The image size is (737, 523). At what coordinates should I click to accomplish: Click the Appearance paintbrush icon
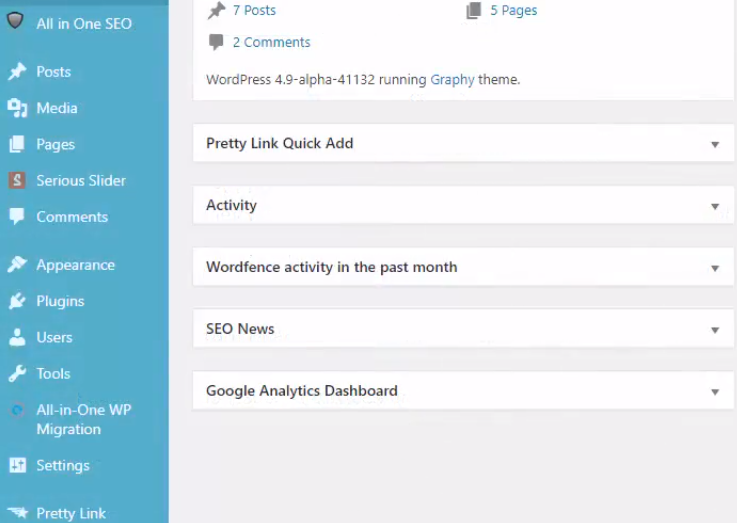(17, 265)
